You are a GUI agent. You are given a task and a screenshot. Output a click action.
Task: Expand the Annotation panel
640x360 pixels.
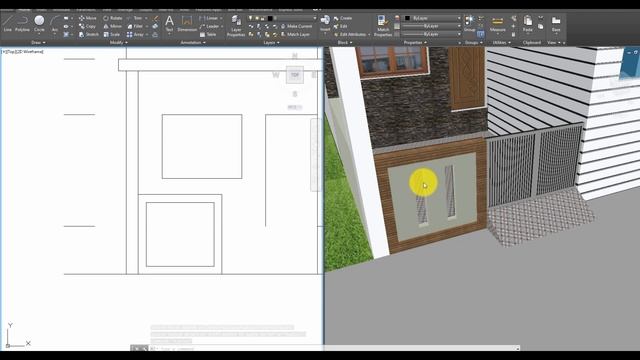point(193,42)
